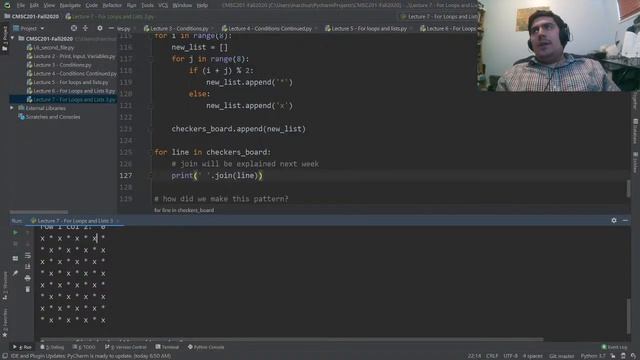
Task: Open the Refactor menu
Action: [x=112, y=5]
